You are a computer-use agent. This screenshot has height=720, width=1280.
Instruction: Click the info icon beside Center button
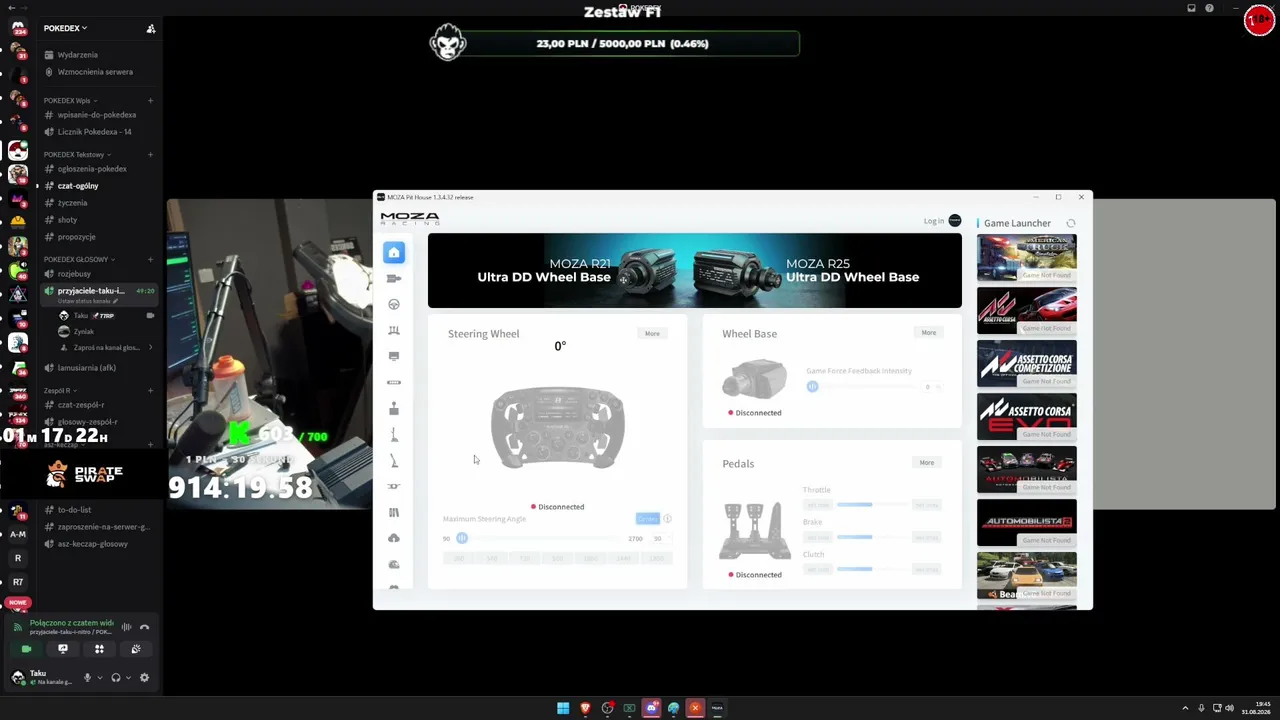pyautogui.click(x=667, y=519)
